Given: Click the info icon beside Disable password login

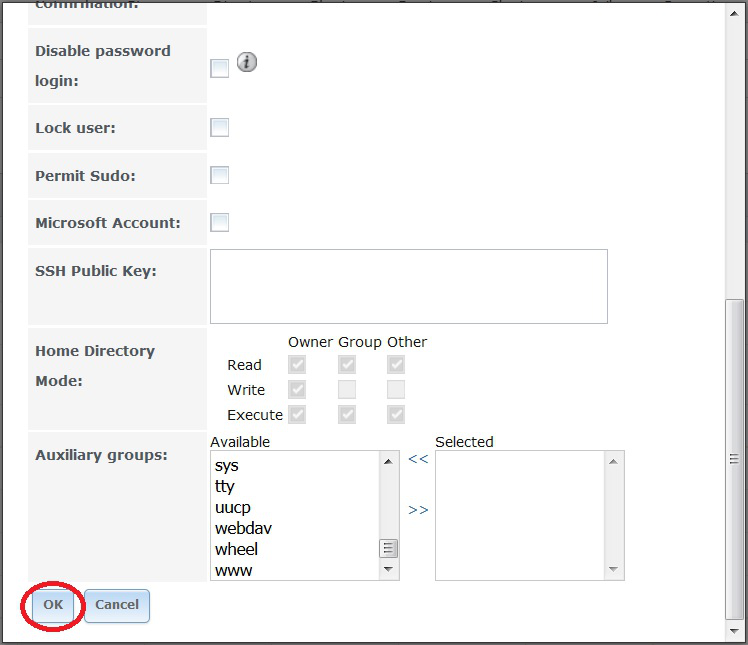Looking at the screenshot, I should (x=247, y=62).
